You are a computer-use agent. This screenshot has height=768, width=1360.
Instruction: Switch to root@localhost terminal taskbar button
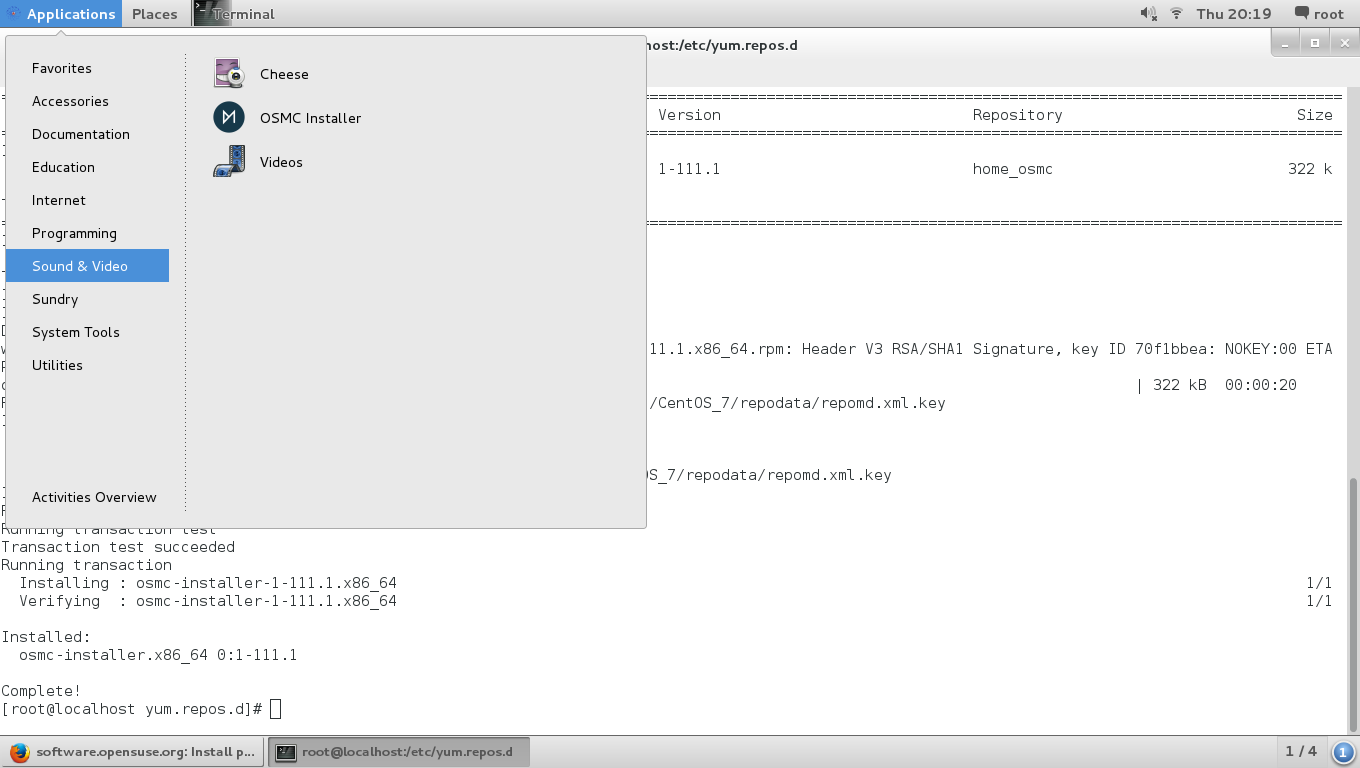(x=399, y=752)
